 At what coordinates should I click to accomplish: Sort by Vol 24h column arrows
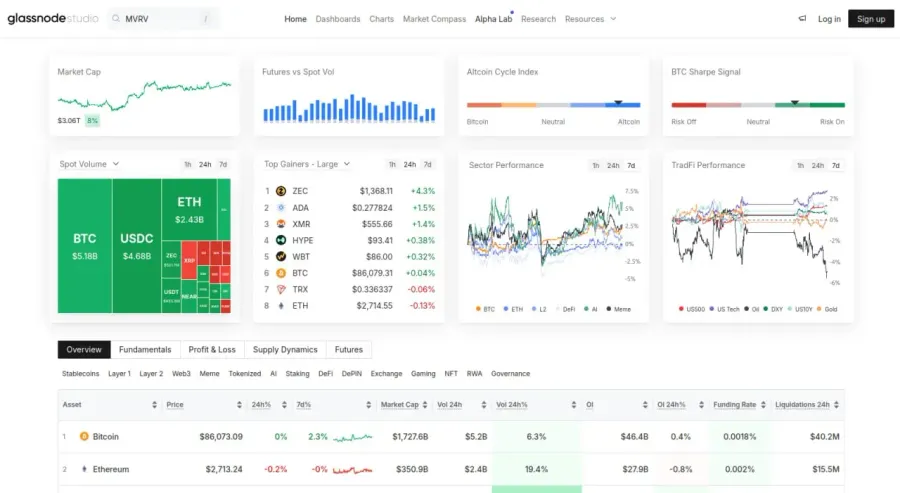[484, 405]
